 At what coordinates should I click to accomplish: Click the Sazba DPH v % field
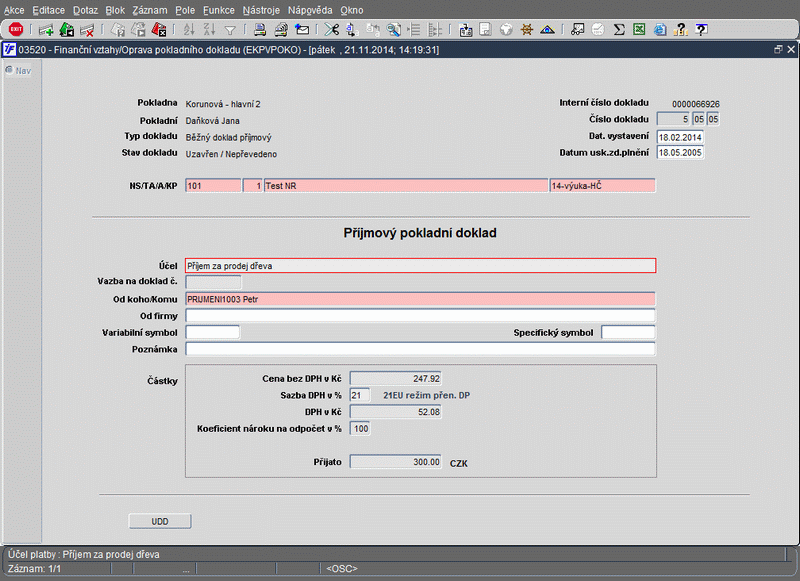click(360, 395)
